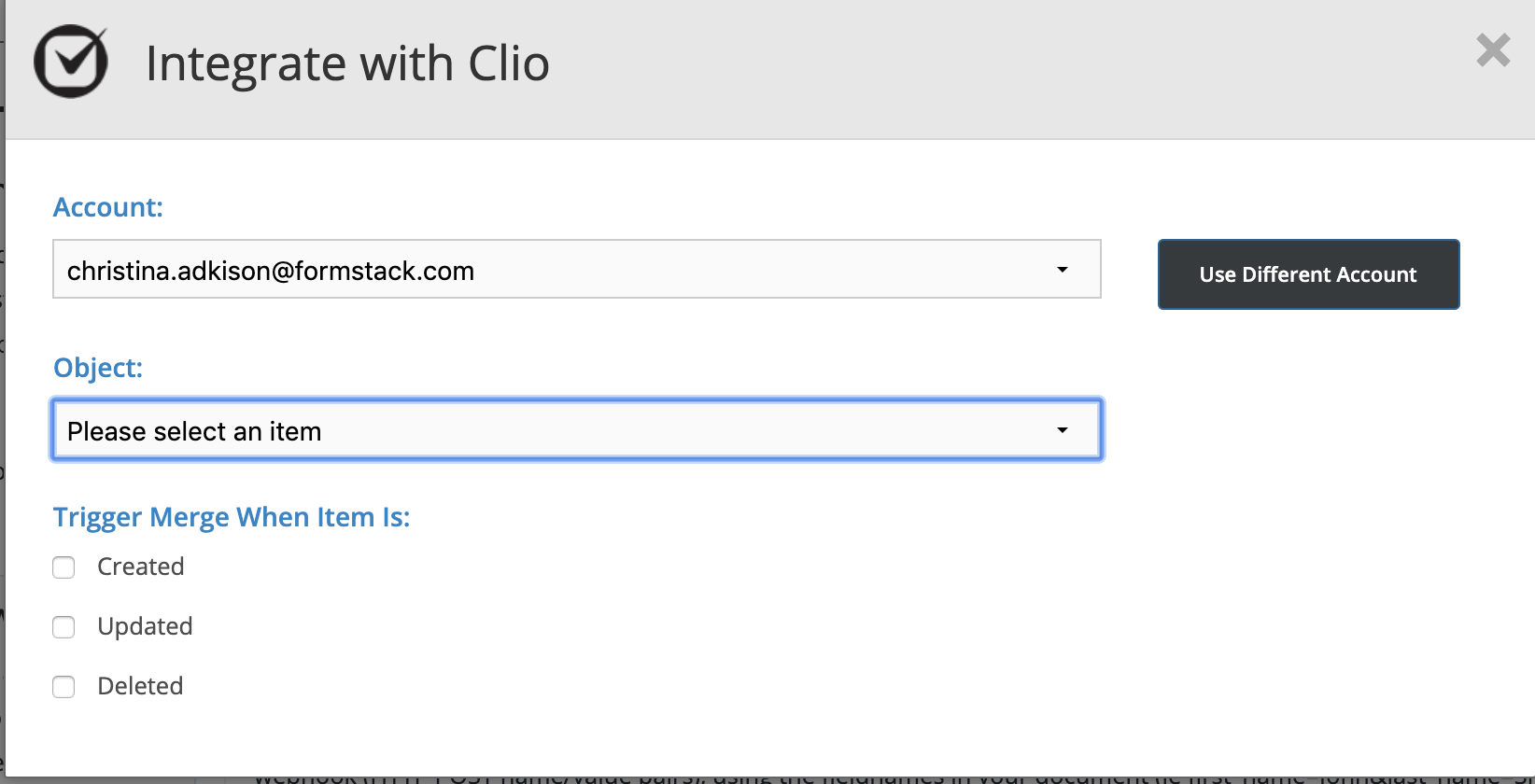Click 'Trigger Merge When Item Is:' heading

coord(232,517)
